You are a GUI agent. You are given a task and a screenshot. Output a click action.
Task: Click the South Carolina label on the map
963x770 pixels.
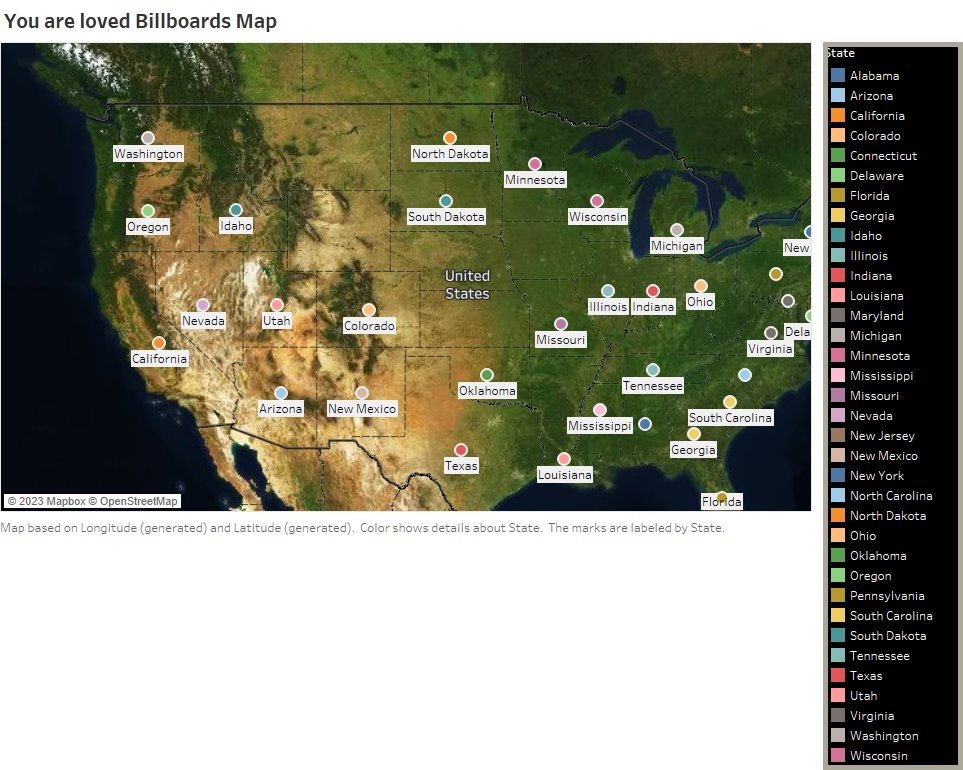point(731,417)
